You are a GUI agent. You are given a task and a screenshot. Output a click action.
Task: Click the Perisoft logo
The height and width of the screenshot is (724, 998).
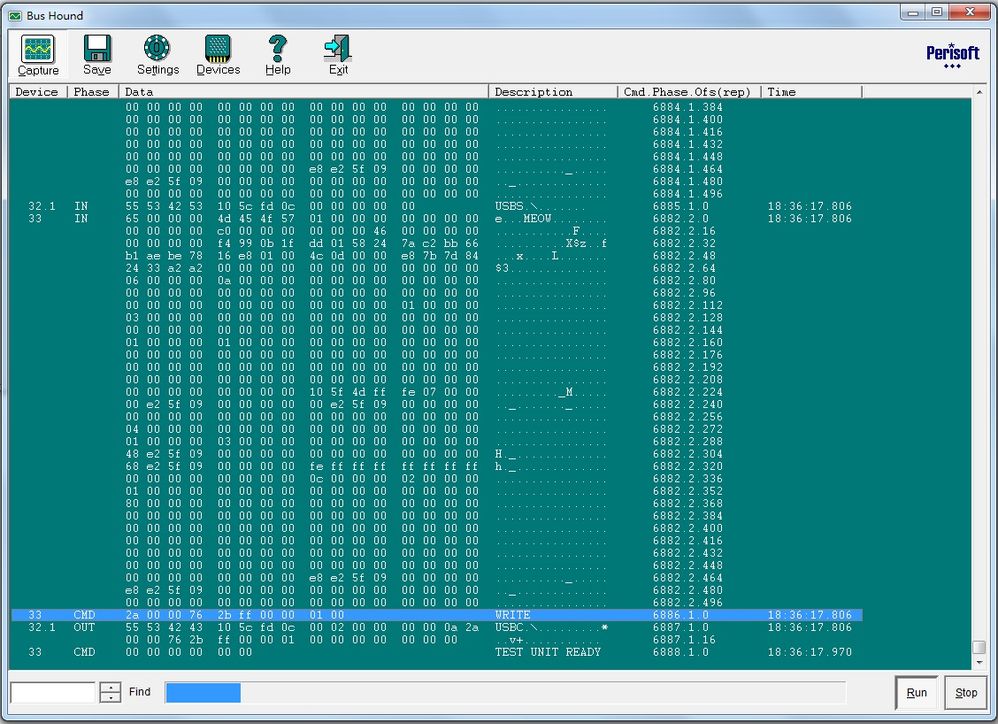(953, 55)
